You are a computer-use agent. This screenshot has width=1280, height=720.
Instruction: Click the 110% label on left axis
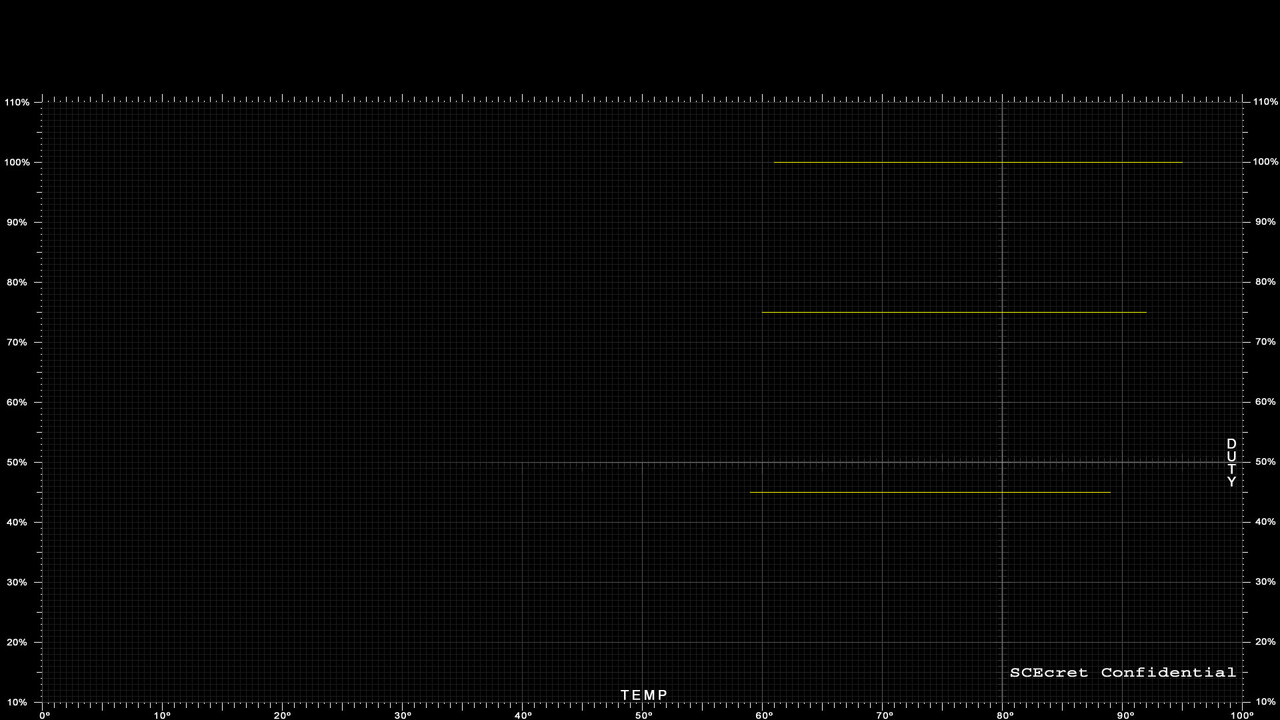click(17, 102)
